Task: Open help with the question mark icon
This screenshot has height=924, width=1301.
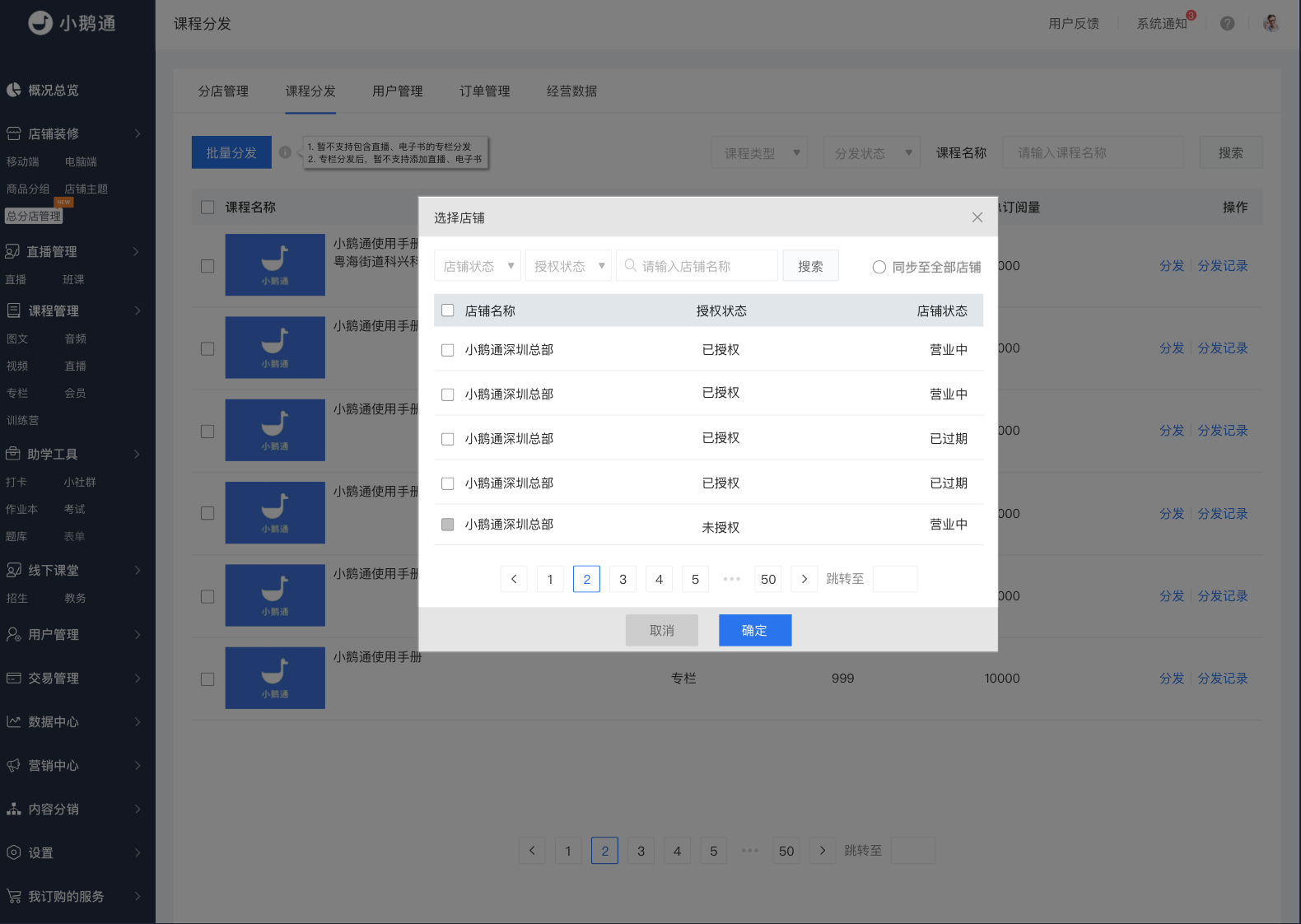Action: point(1228,24)
